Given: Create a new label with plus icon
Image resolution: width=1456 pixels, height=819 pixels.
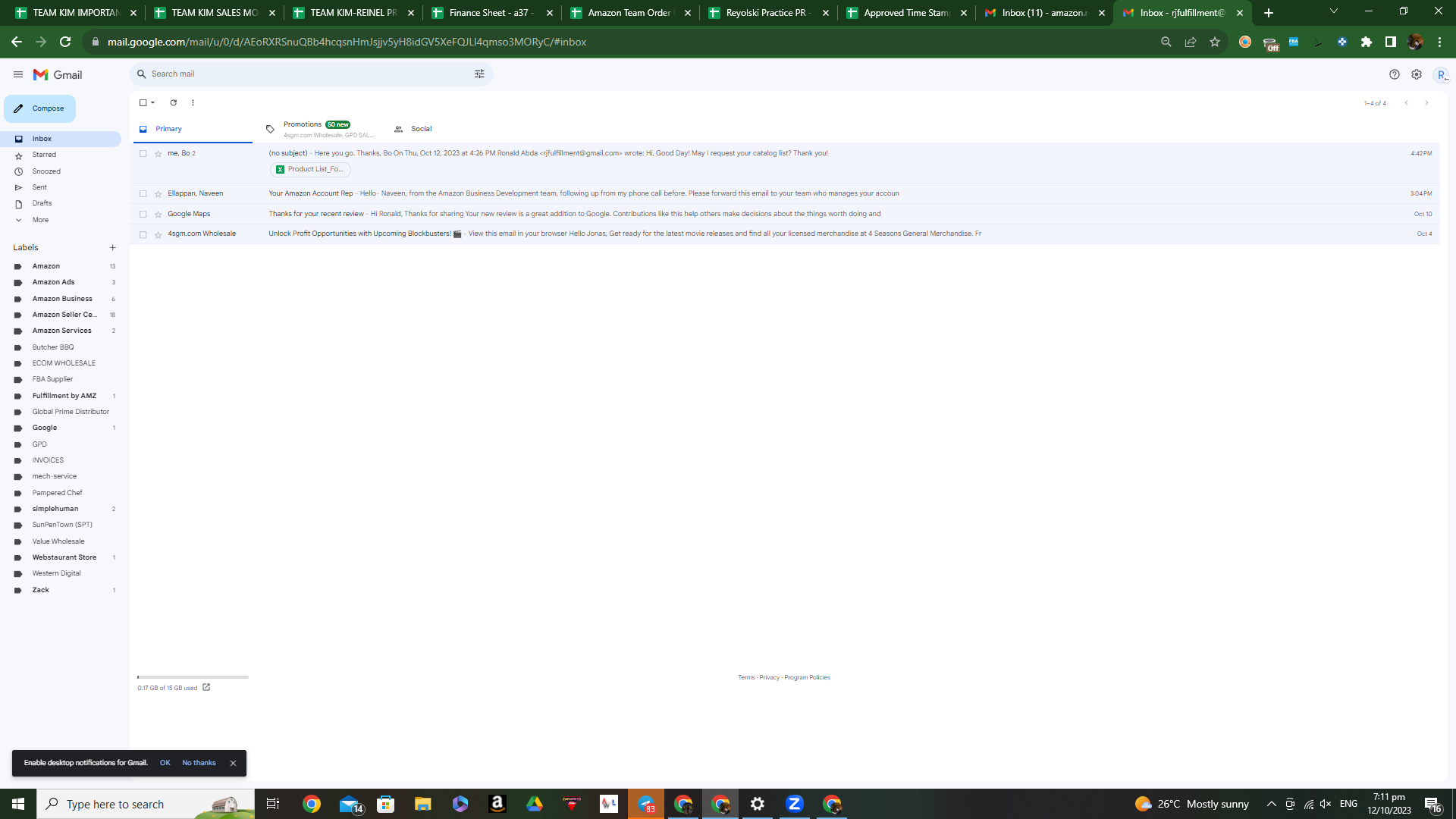Looking at the screenshot, I should point(113,247).
